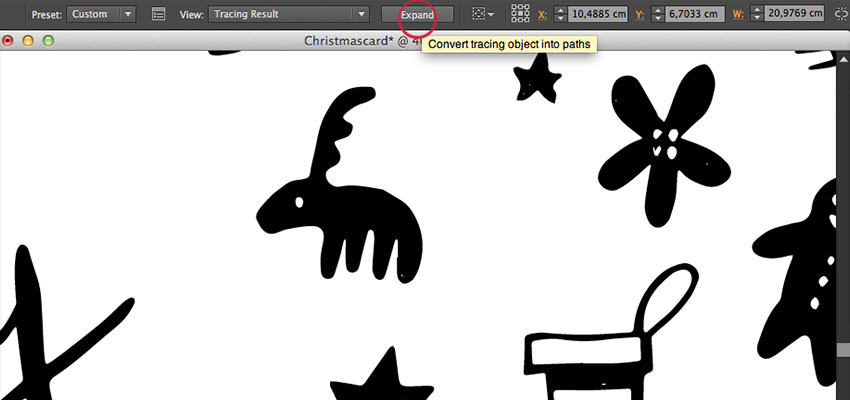This screenshot has width=850, height=400.
Task: Click the orange Y: coordinate label
Action: pos(640,15)
